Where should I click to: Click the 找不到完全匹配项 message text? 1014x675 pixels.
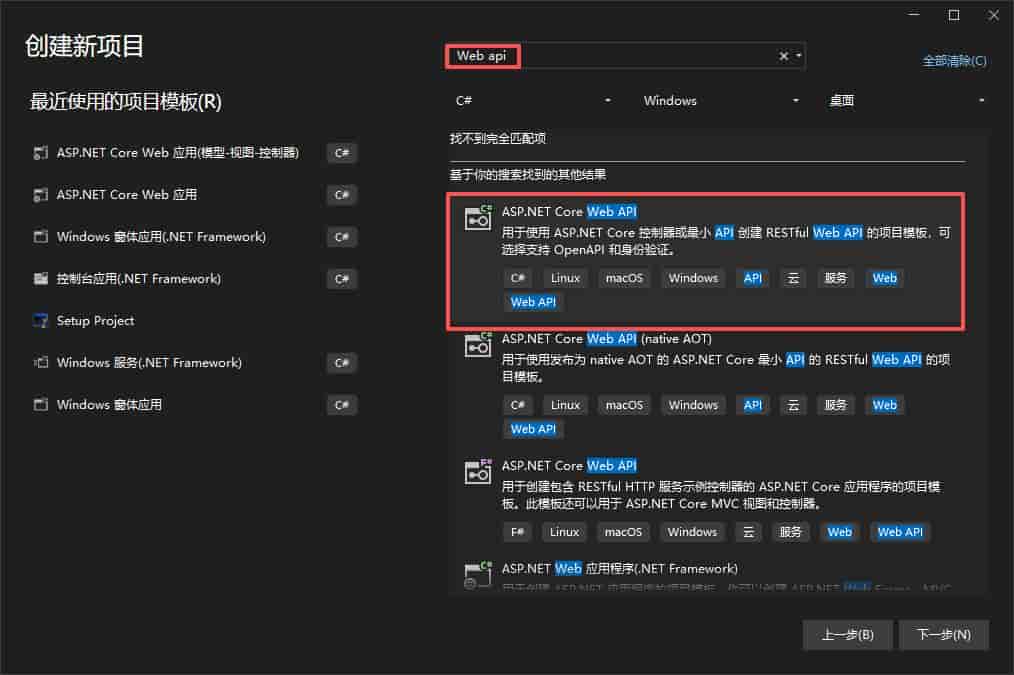click(498, 138)
